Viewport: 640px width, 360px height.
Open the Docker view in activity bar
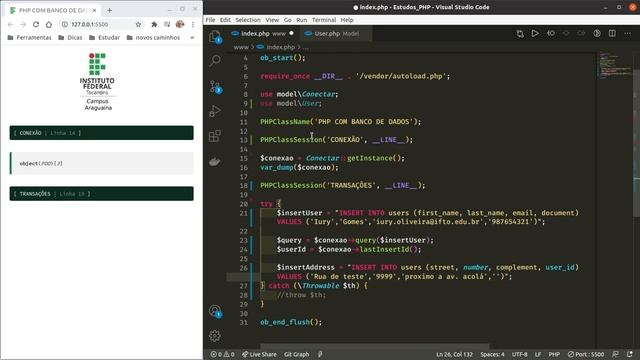215,162
